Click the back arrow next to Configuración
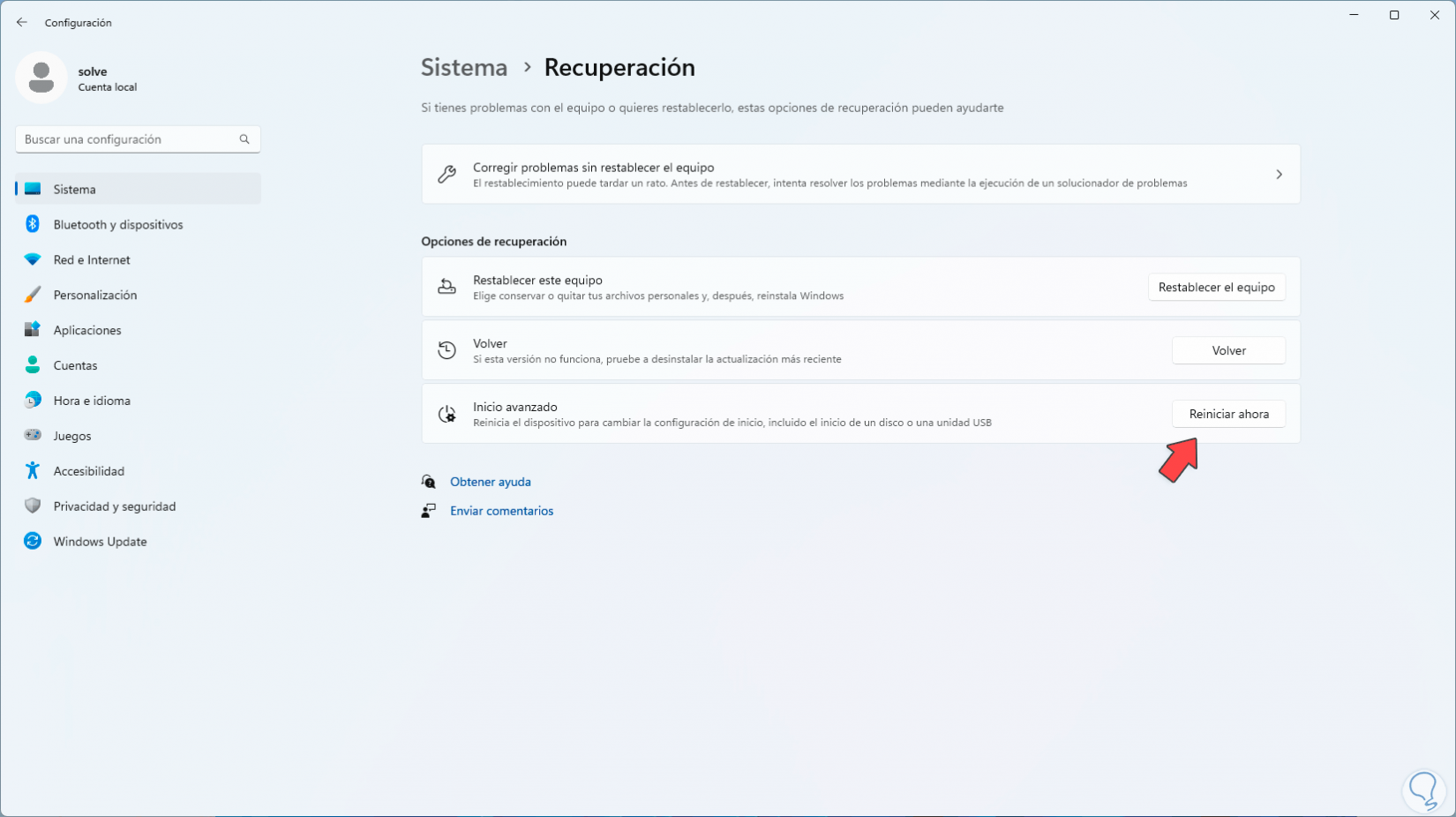Screen dimensions: 1456x817 (22, 22)
